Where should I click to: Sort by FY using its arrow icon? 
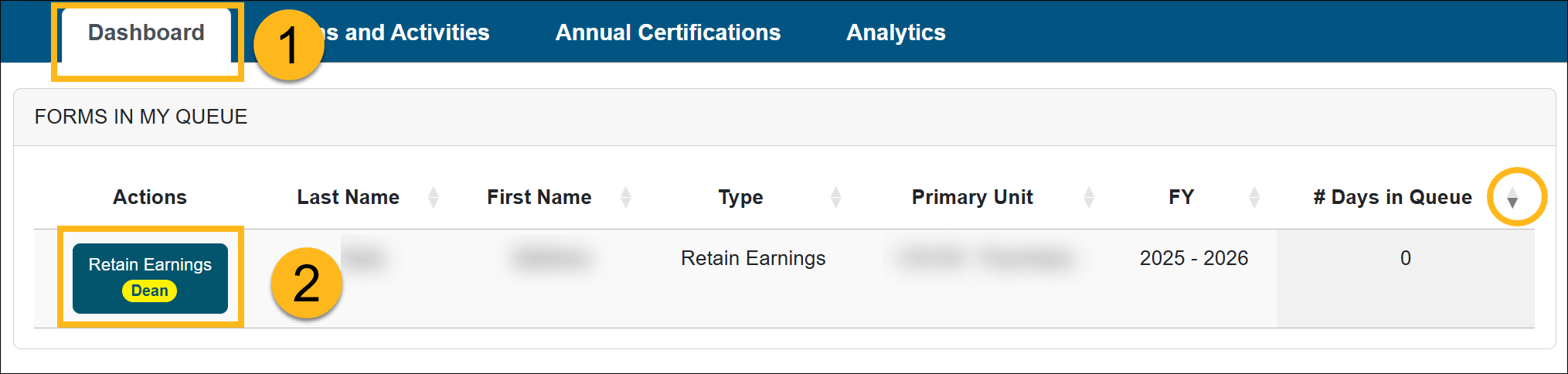coord(1254,198)
